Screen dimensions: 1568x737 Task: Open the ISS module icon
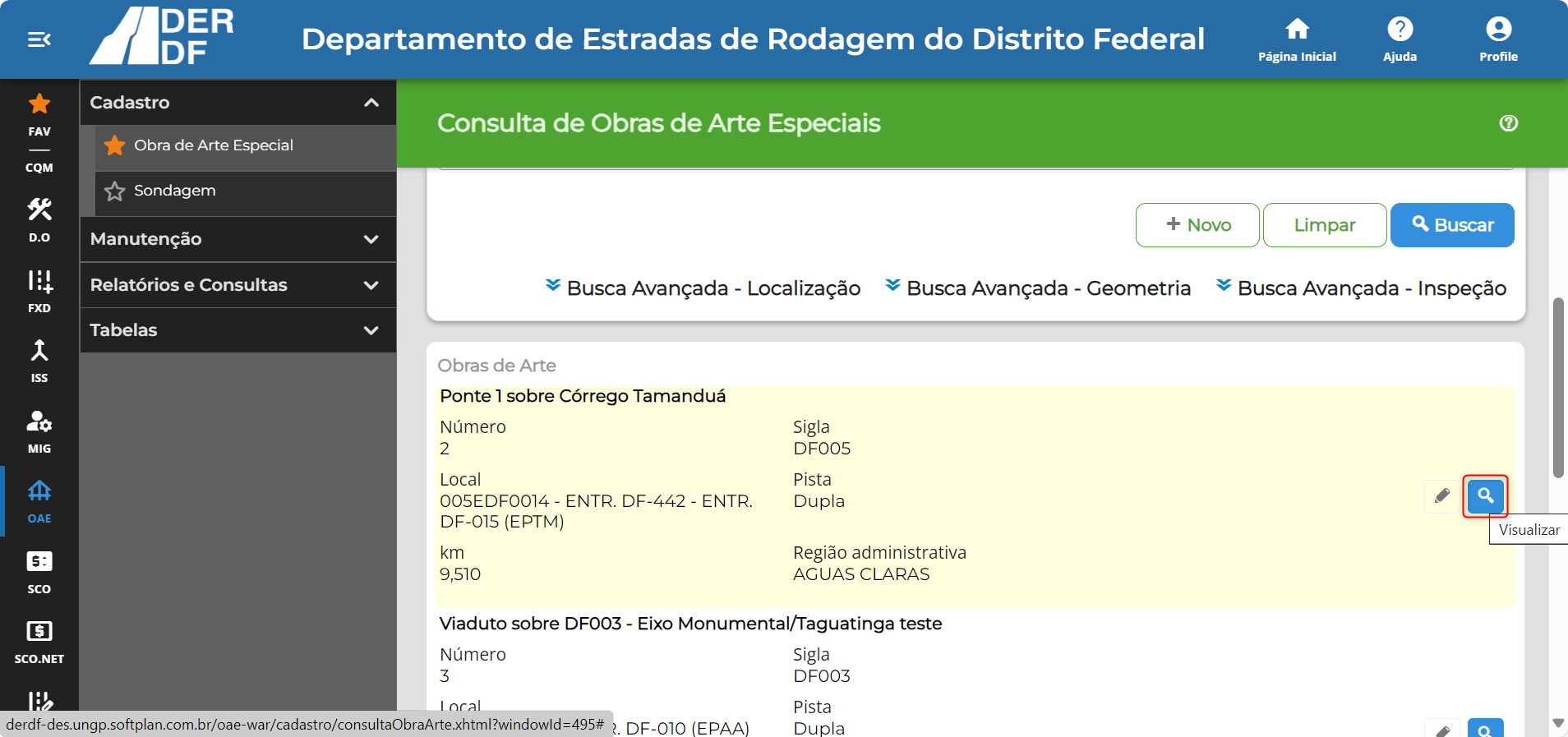(x=39, y=361)
